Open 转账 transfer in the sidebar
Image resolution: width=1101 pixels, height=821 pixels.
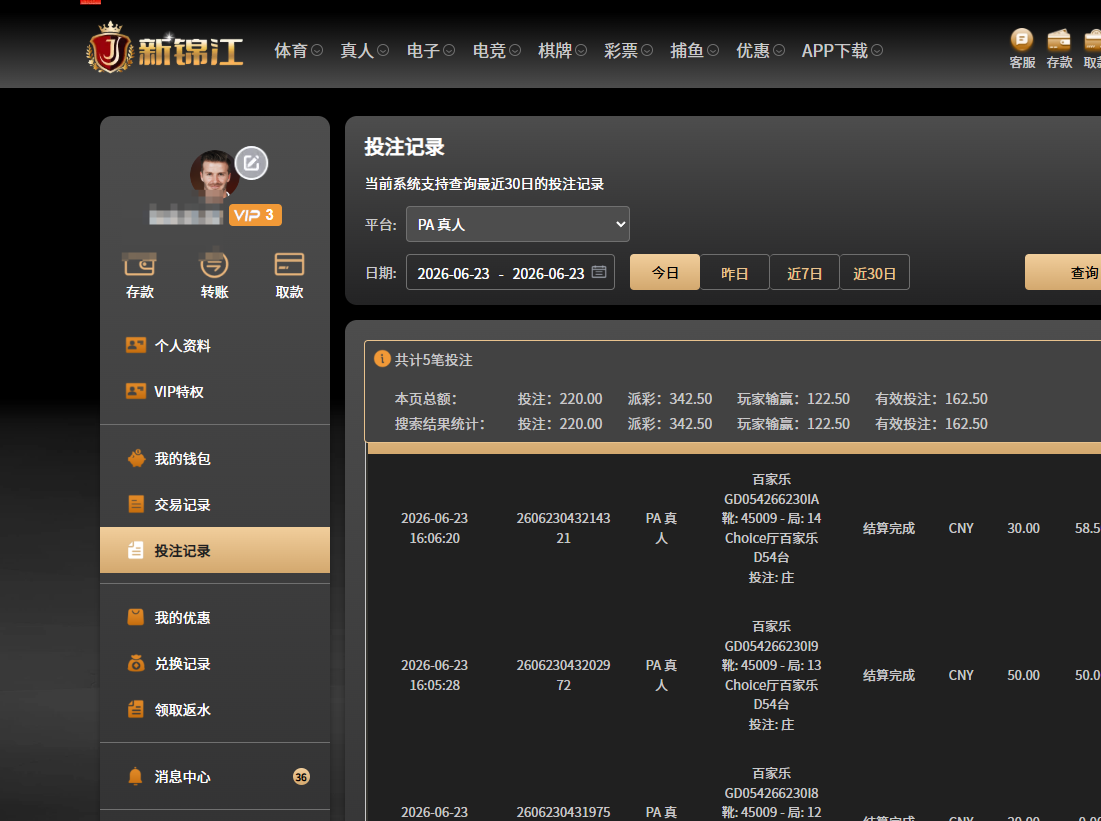tap(214, 276)
